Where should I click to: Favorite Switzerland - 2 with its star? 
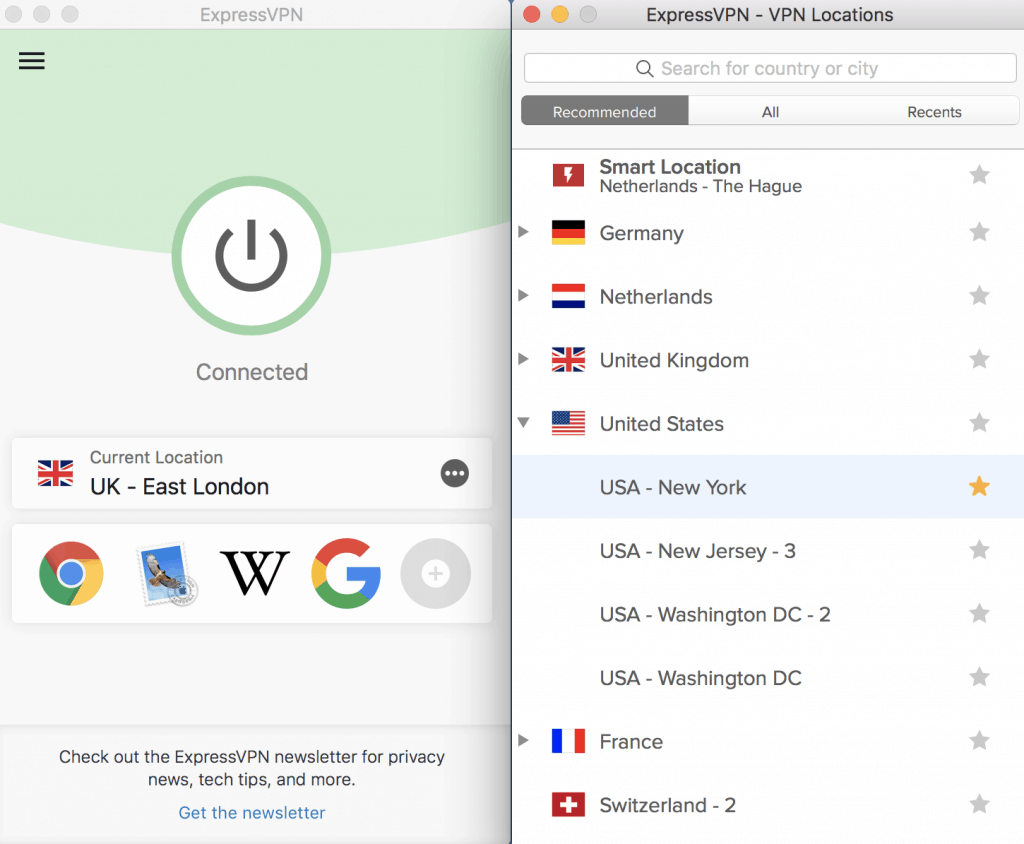[x=979, y=803]
